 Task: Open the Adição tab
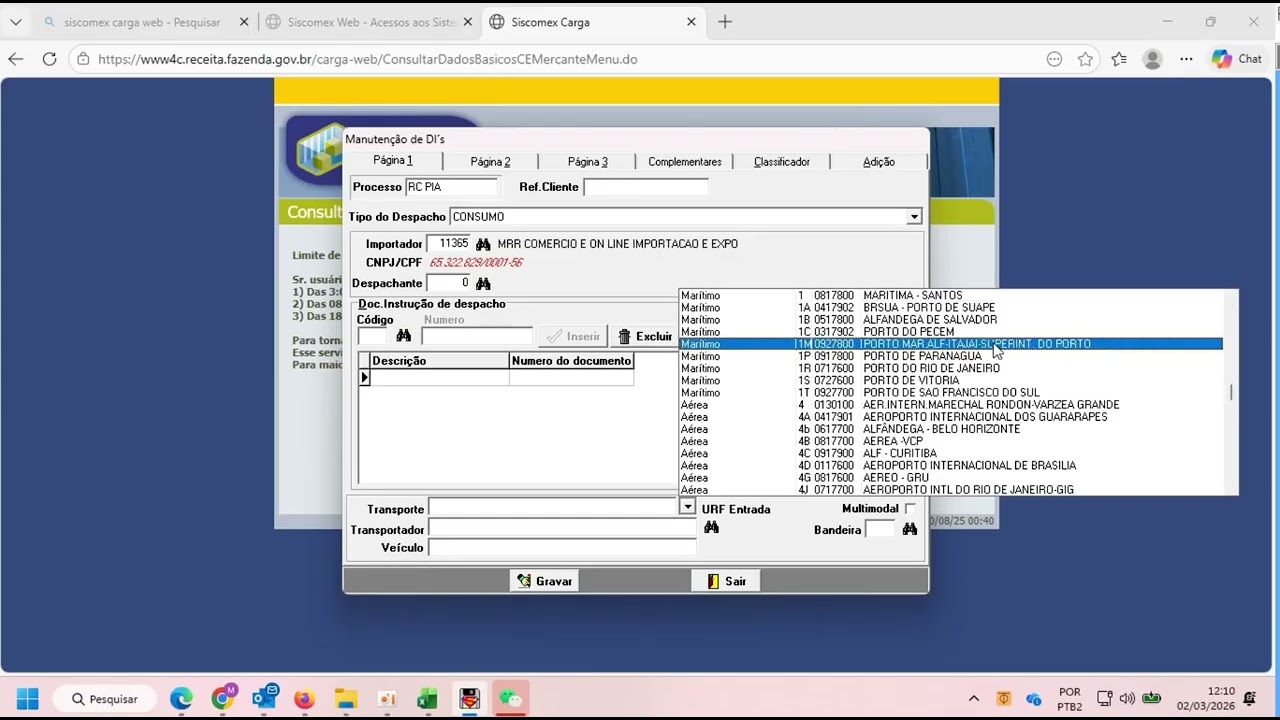click(879, 162)
